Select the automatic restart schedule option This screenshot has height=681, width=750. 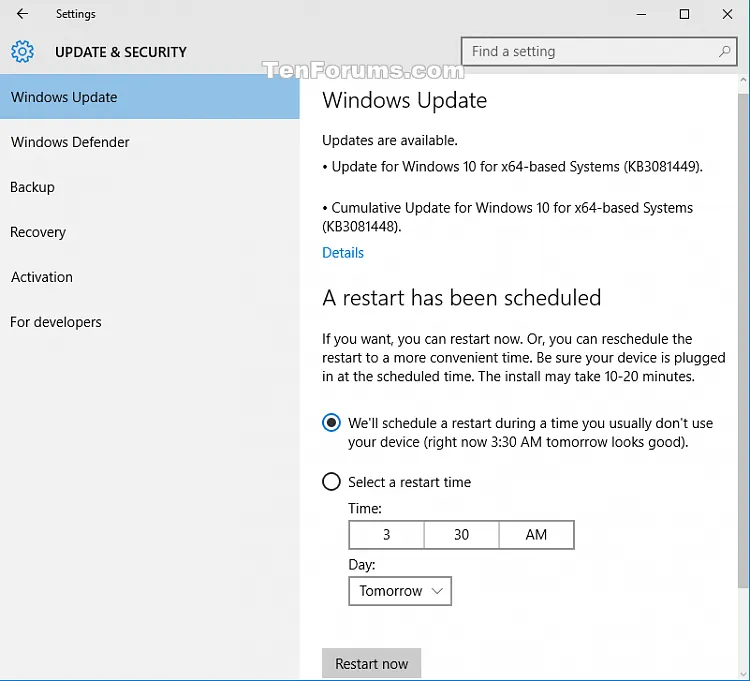click(x=331, y=423)
